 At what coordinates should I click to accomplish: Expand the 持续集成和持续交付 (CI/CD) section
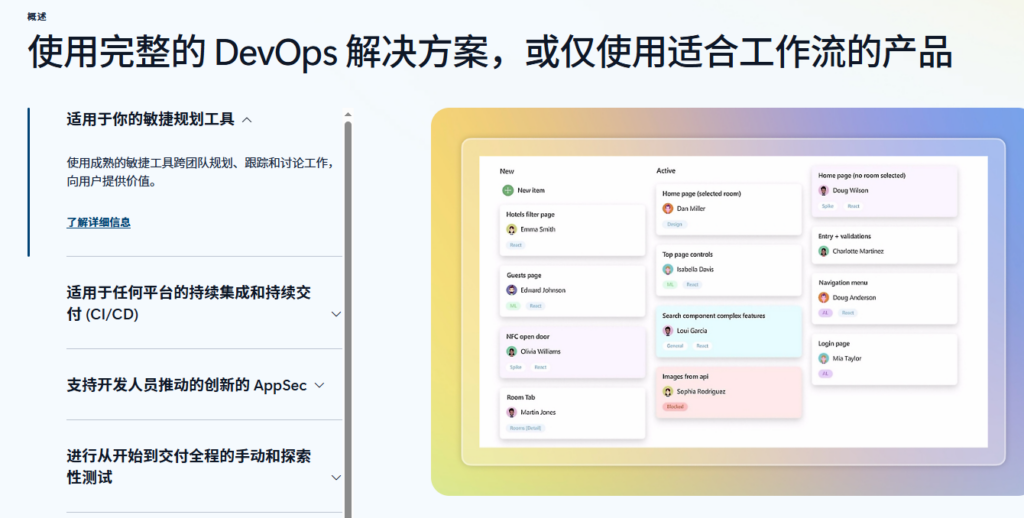336,314
